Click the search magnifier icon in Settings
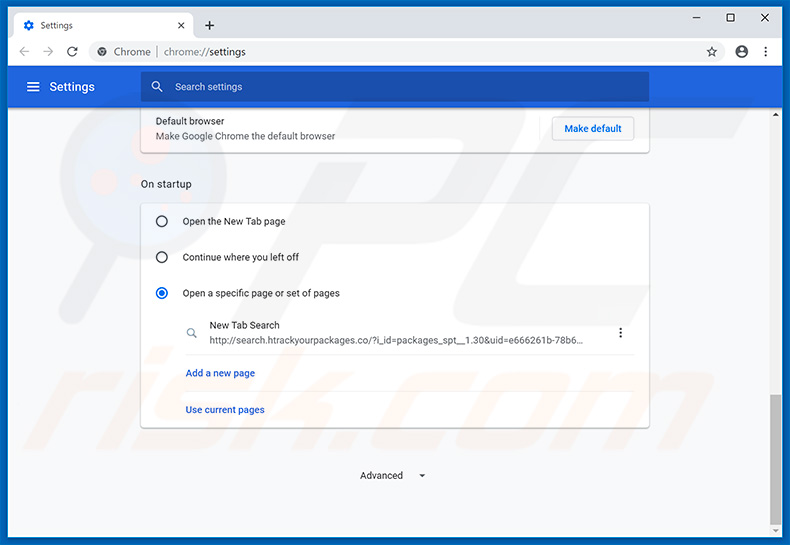This screenshot has width=790, height=545. pyautogui.click(x=157, y=87)
